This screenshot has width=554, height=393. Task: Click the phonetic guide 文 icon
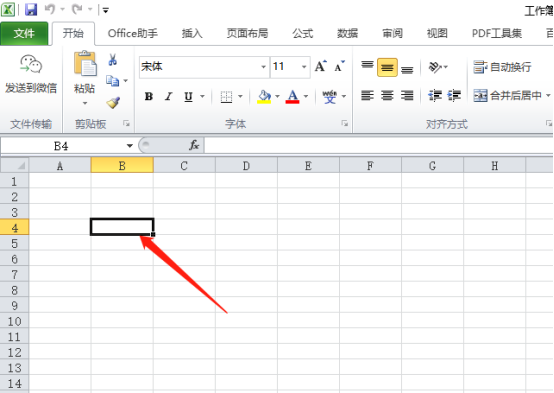[329, 96]
